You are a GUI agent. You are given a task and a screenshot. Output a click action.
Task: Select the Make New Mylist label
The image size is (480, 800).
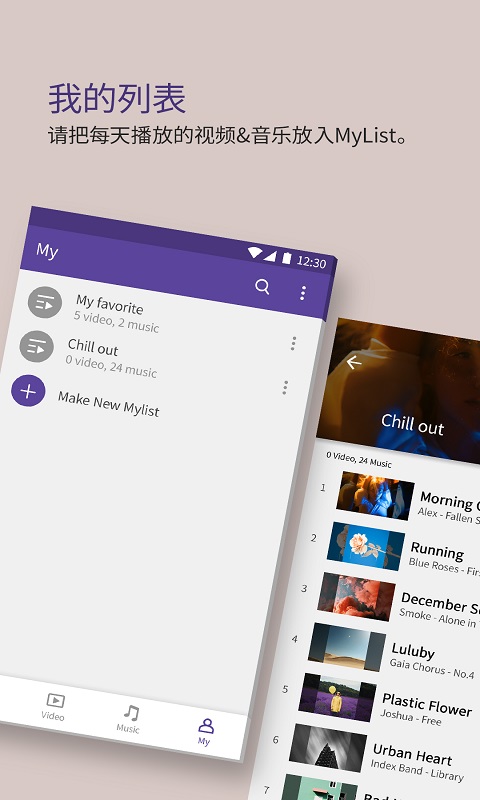(x=109, y=404)
